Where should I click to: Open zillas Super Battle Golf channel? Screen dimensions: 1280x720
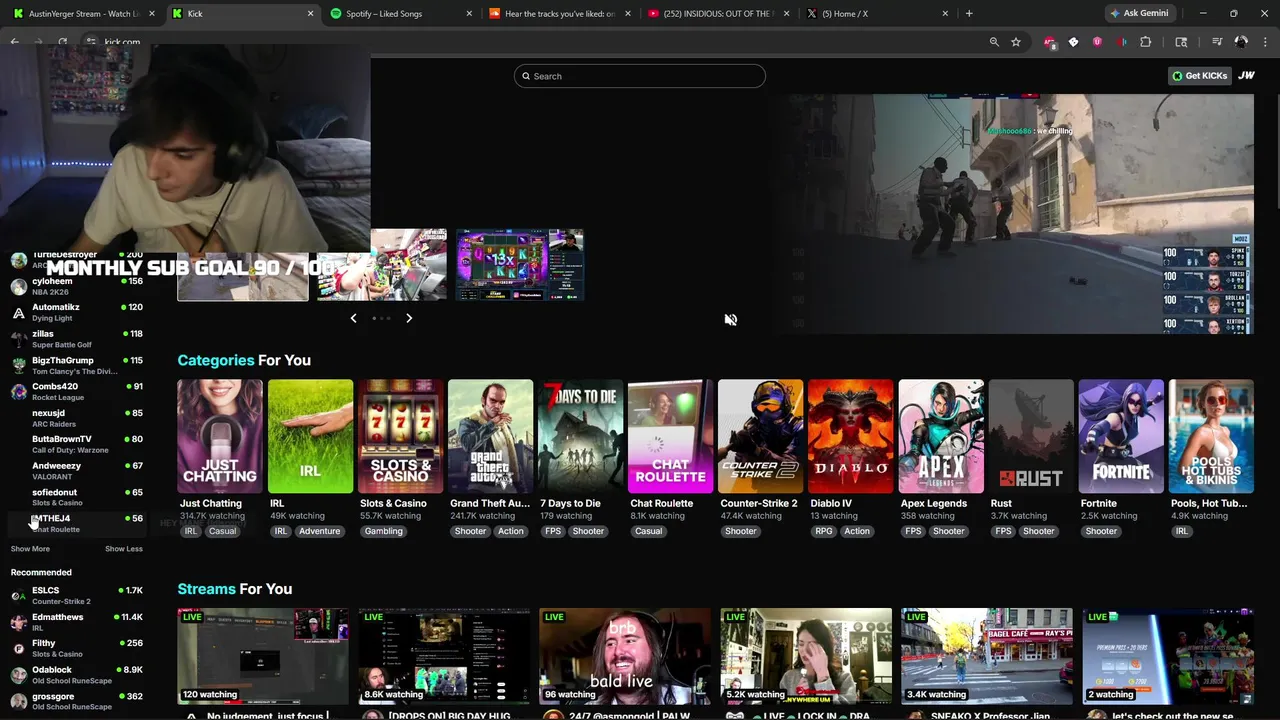(77, 339)
